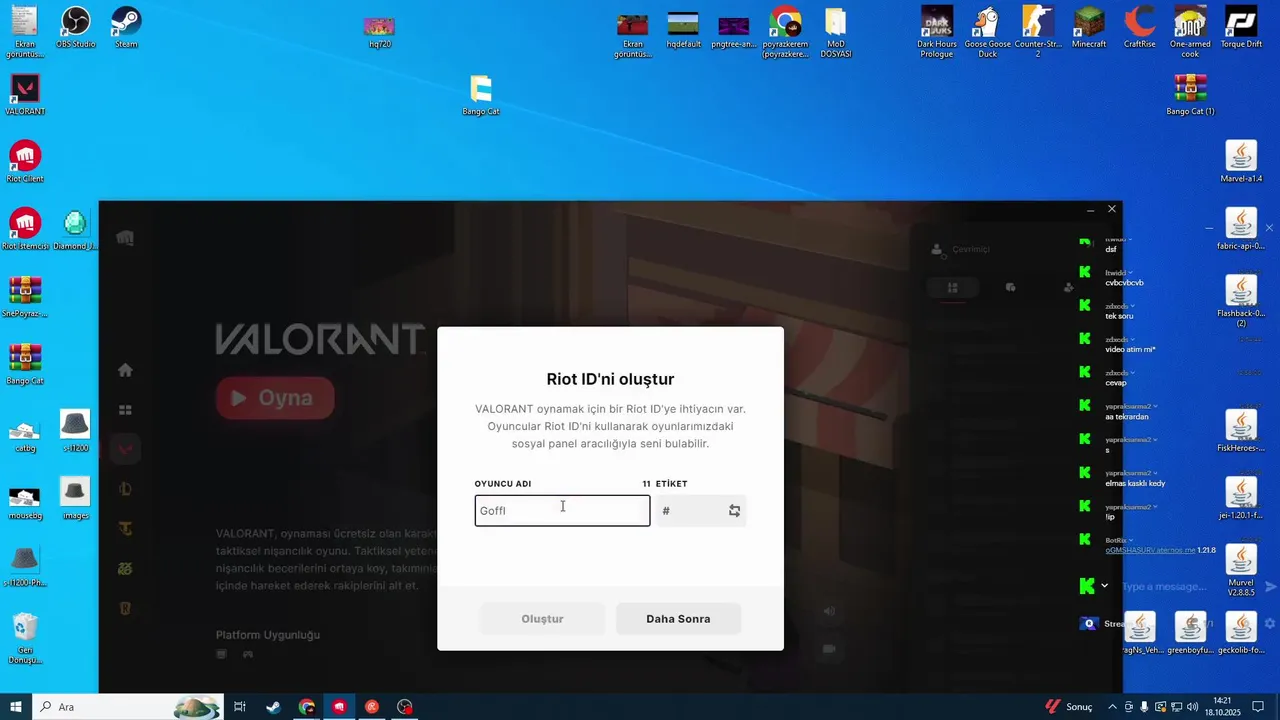Open the Torque Drift desktop icon
The image size is (1280, 720).
(1241, 28)
